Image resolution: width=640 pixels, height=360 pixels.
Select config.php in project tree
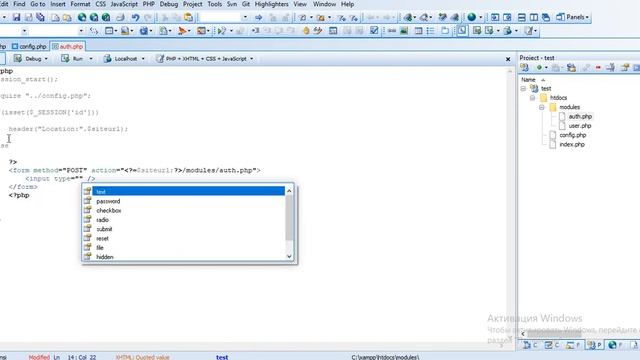point(572,135)
